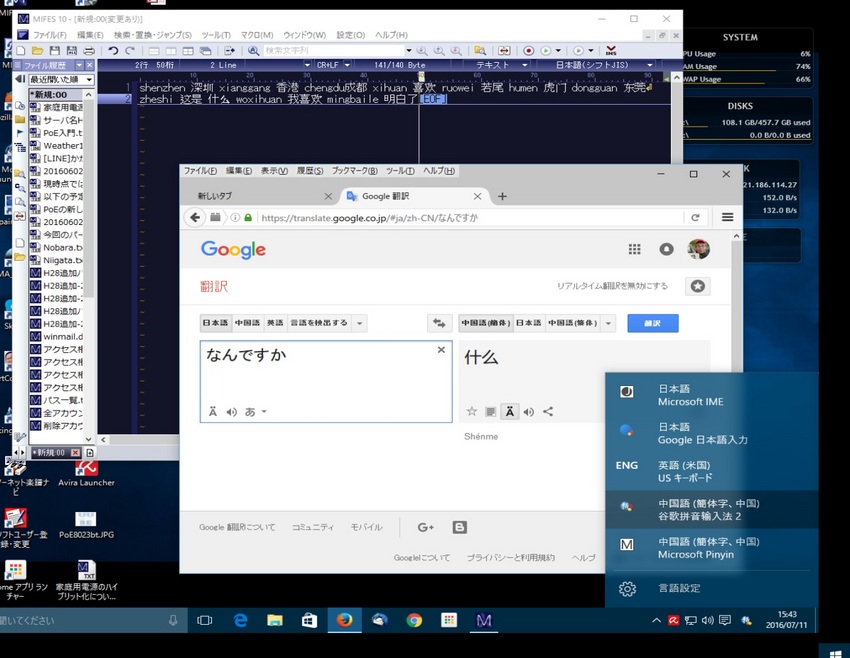The height and width of the screenshot is (658, 850).
Task: Switch input to 英語 US キーボード
Action: pos(712,472)
